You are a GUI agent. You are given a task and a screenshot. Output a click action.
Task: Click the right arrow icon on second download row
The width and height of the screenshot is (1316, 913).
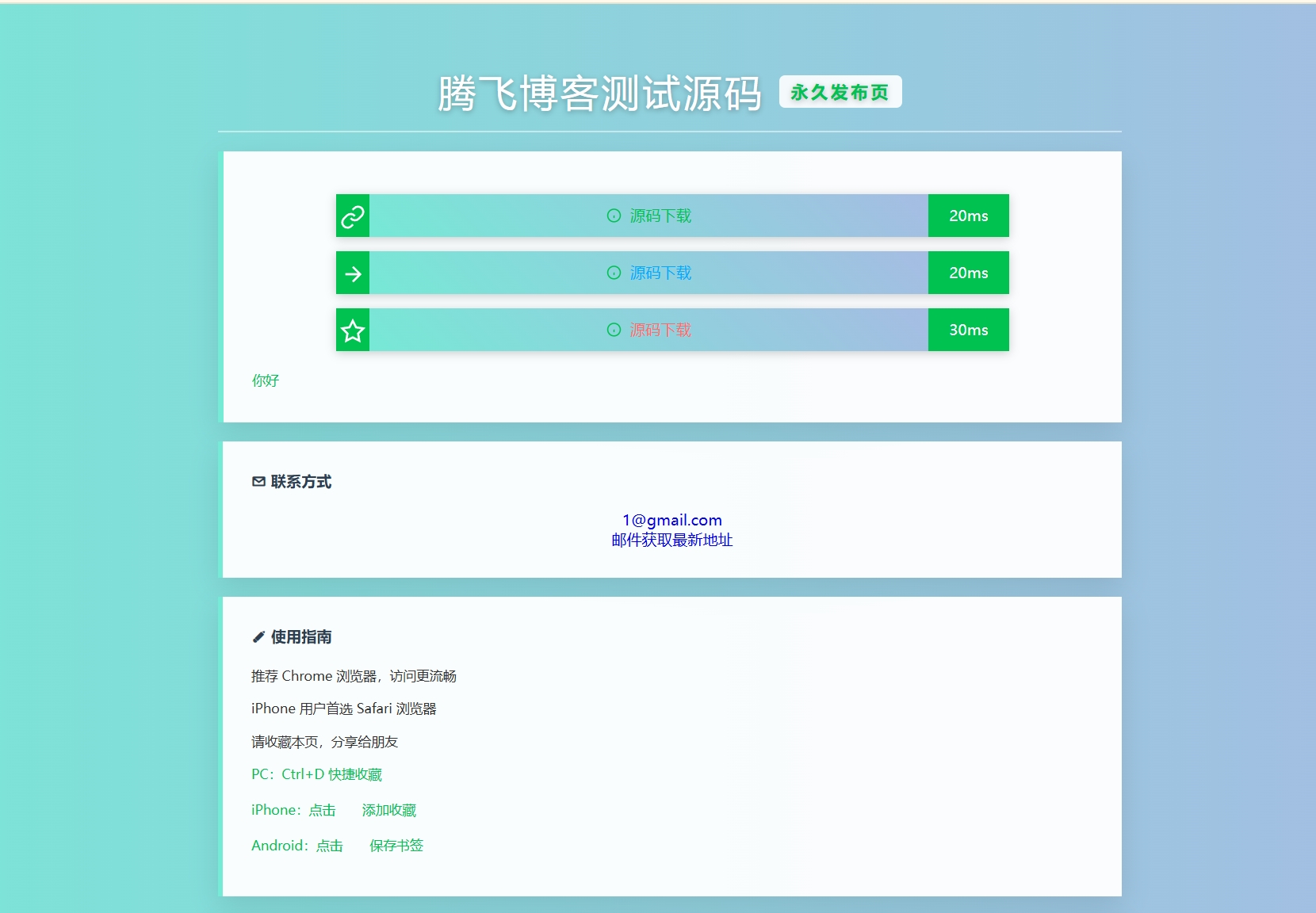pos(353,273)
